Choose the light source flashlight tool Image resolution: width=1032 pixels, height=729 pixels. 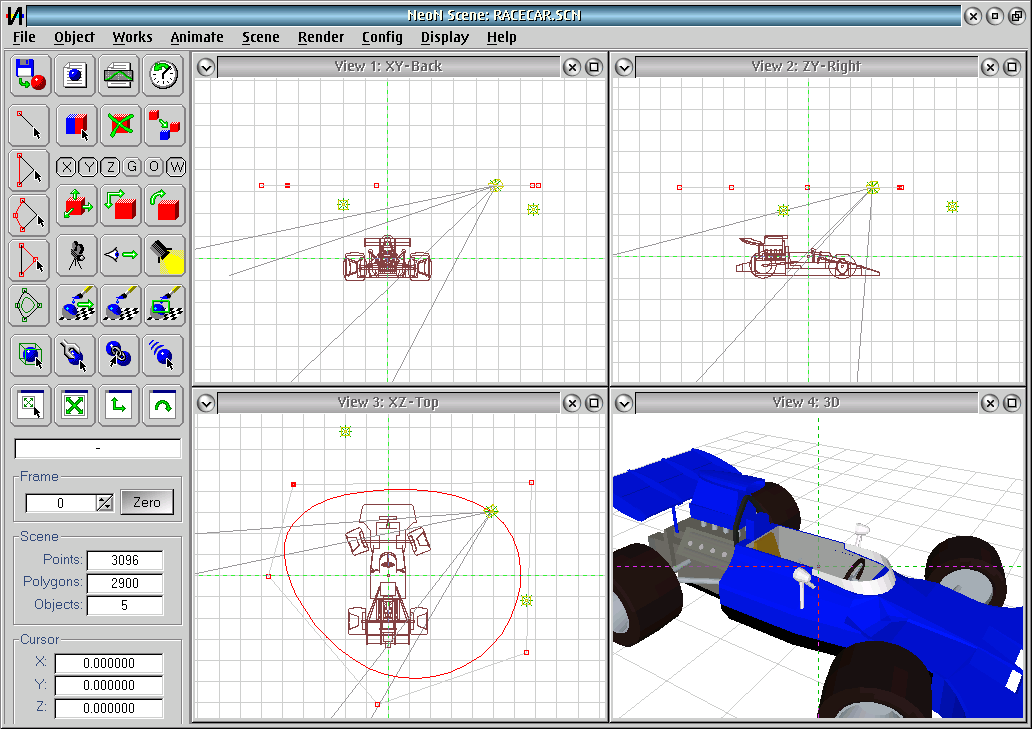tap(163, 255)
